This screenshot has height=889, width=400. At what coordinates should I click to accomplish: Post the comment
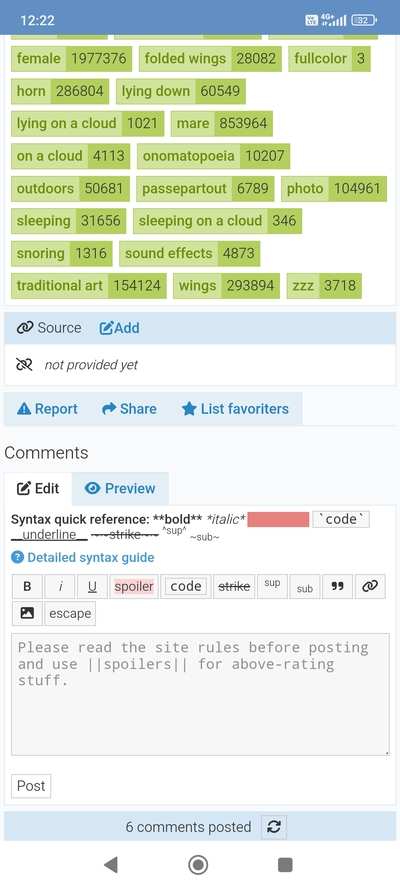(31, 786)
